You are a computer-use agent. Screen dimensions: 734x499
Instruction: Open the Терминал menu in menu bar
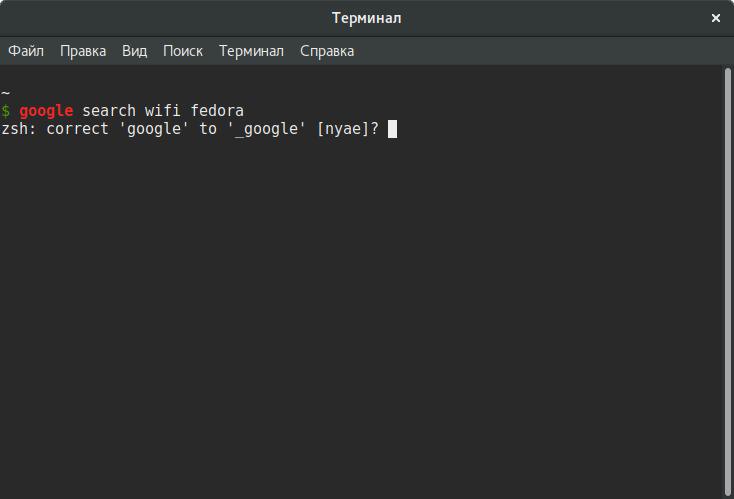coord(251,51)
